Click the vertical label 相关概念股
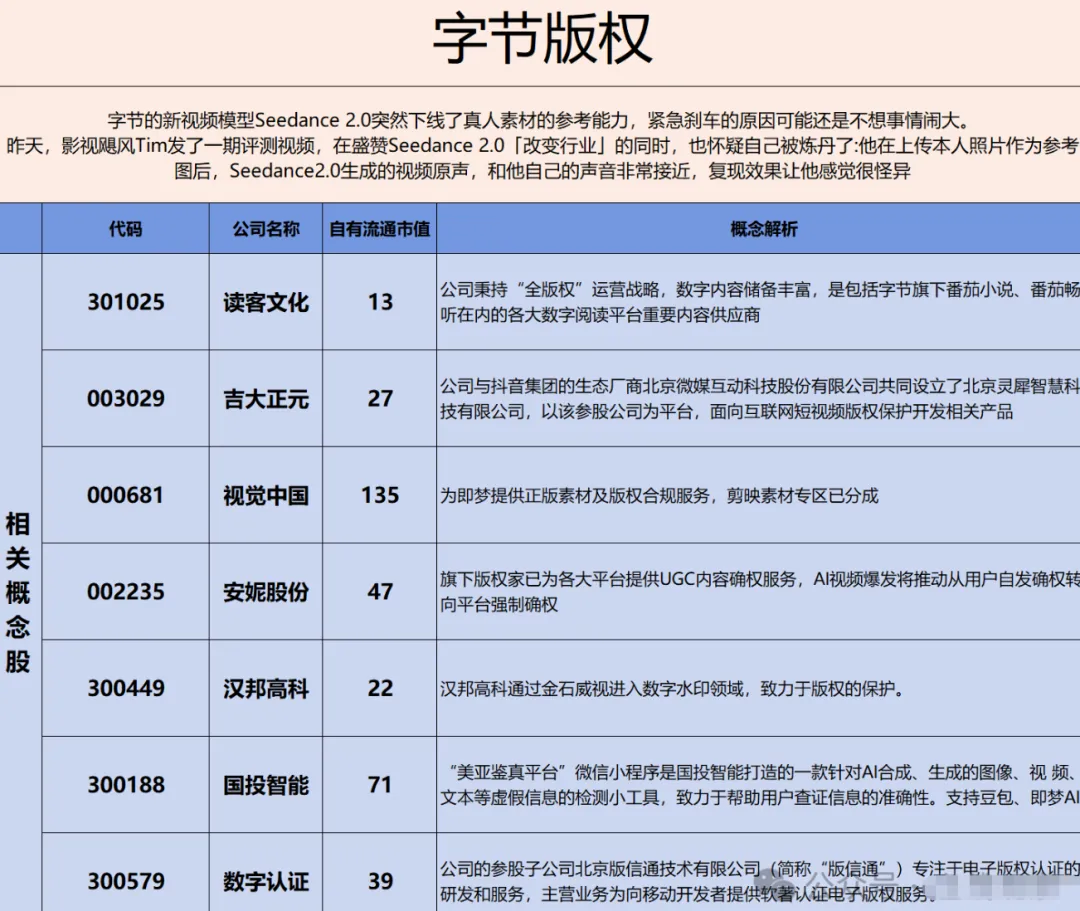The width and height of the screenshot is (1080, 911). click(18, 592)
